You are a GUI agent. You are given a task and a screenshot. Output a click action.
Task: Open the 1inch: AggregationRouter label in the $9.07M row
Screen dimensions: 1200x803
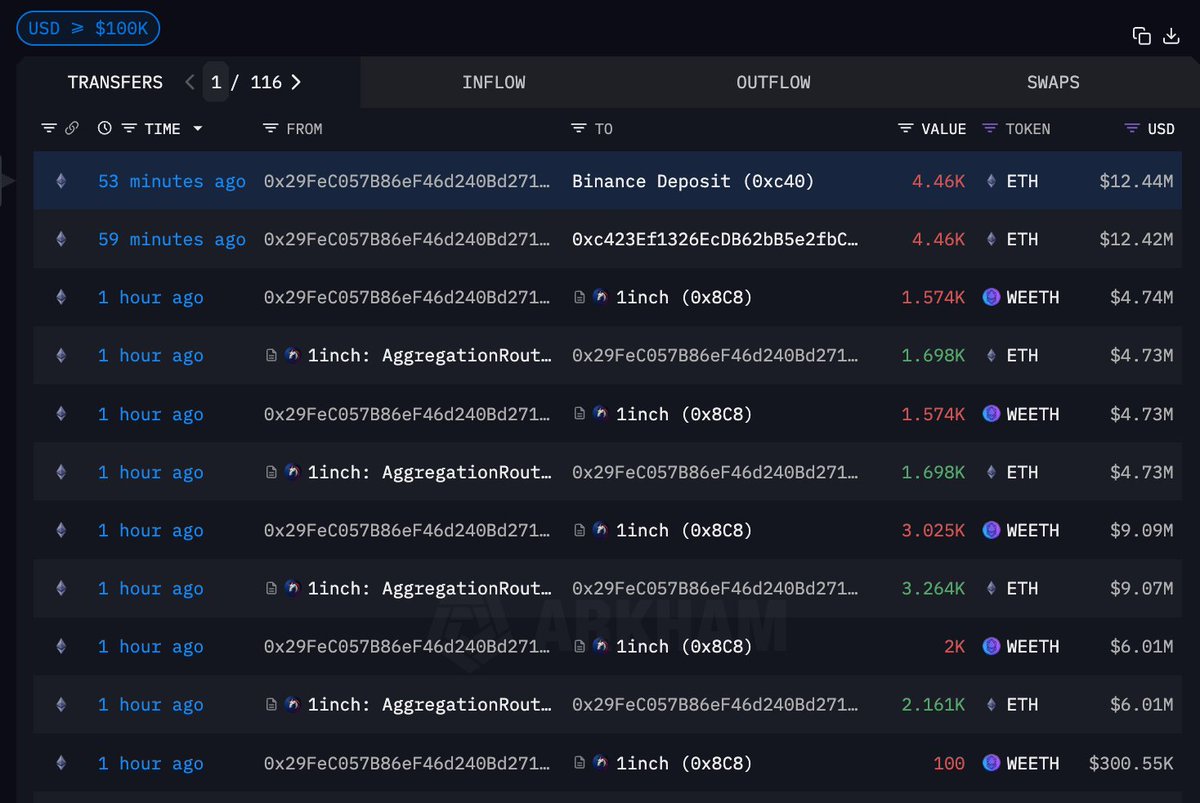430,588
